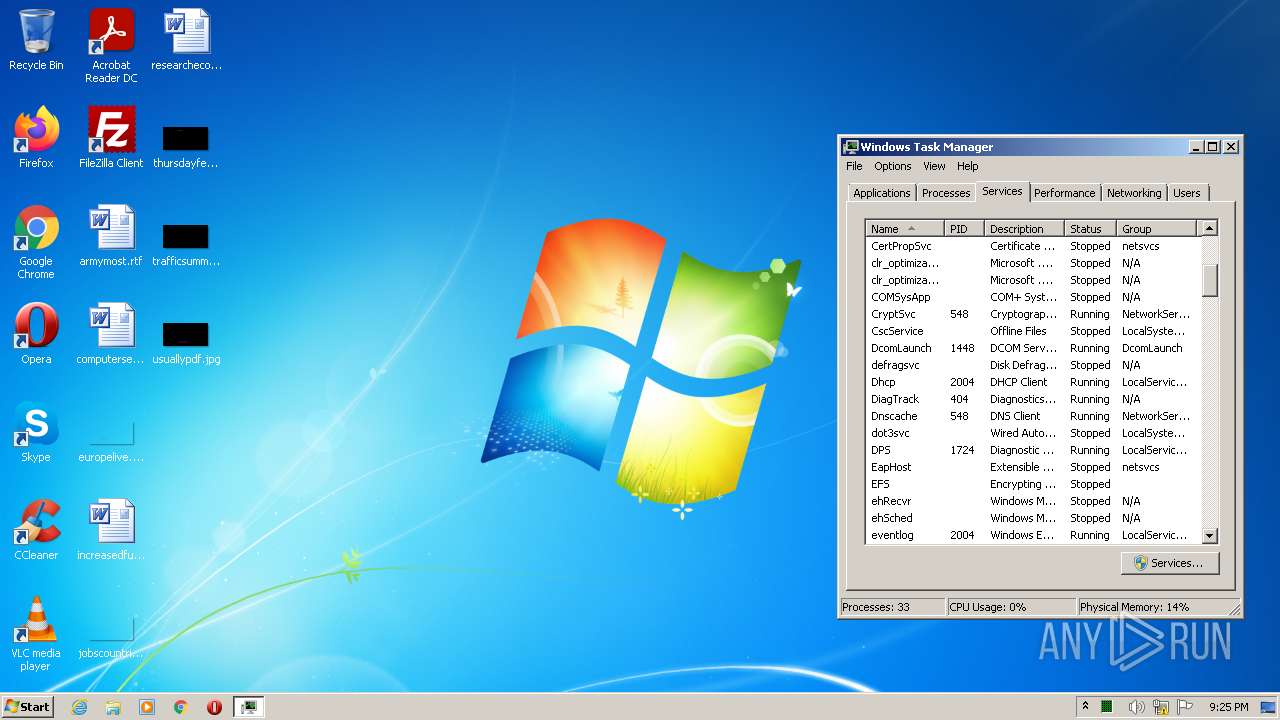Sort services by Description column header
This screenshot has width=1280, height=720.
click(x=1024, y=229)
